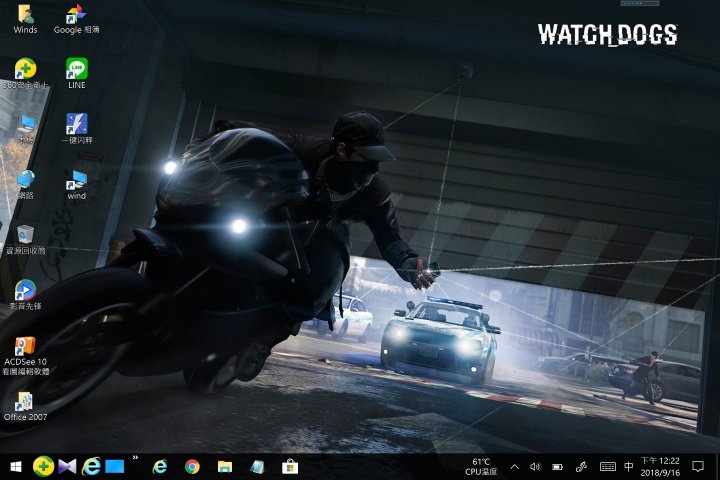The height and width of the screenshot is (480, 720).
Task: Open the Office 2007 shortcut
Action: click(x=25, y=407)
